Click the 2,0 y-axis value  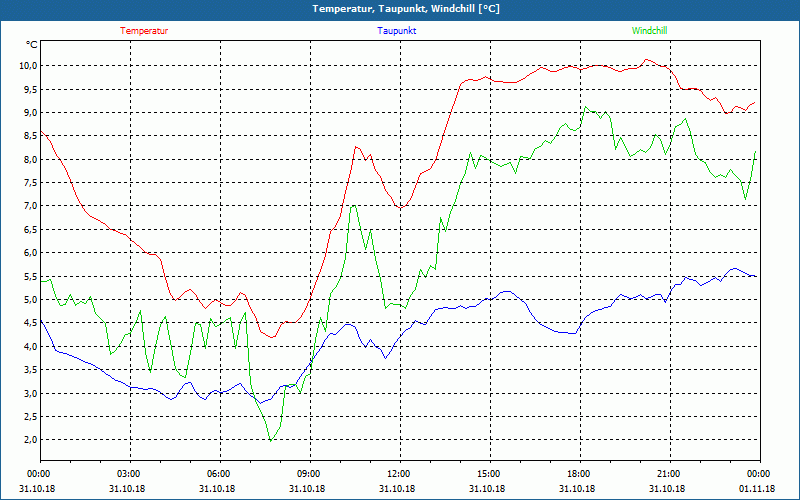point(30,439)
